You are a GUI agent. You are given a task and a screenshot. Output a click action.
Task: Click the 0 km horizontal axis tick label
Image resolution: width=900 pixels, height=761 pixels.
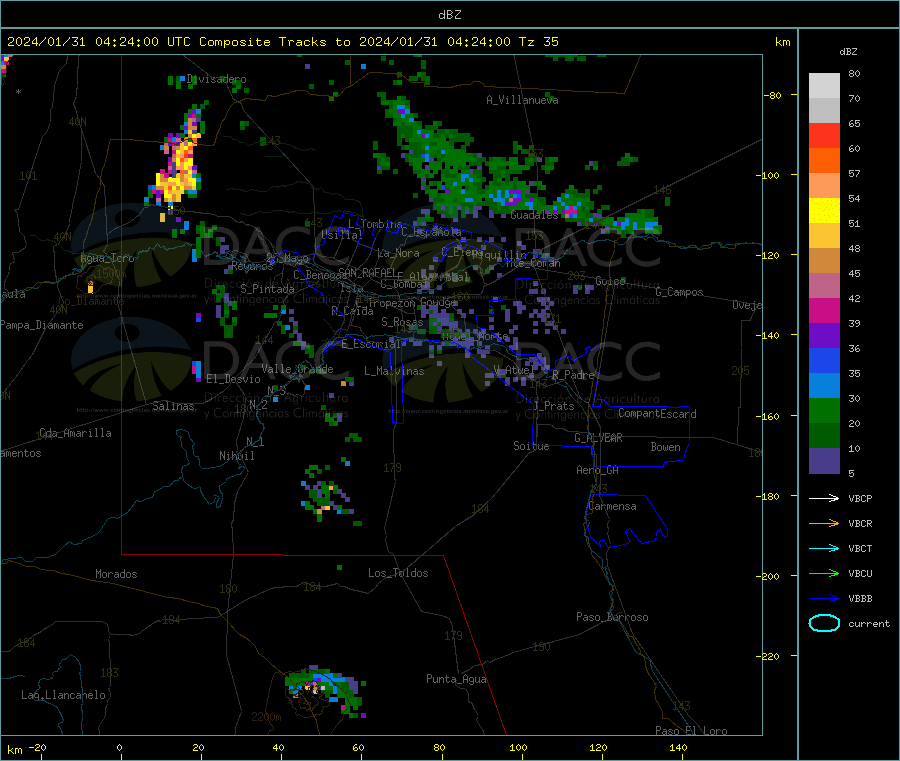(x=119, y=747)
